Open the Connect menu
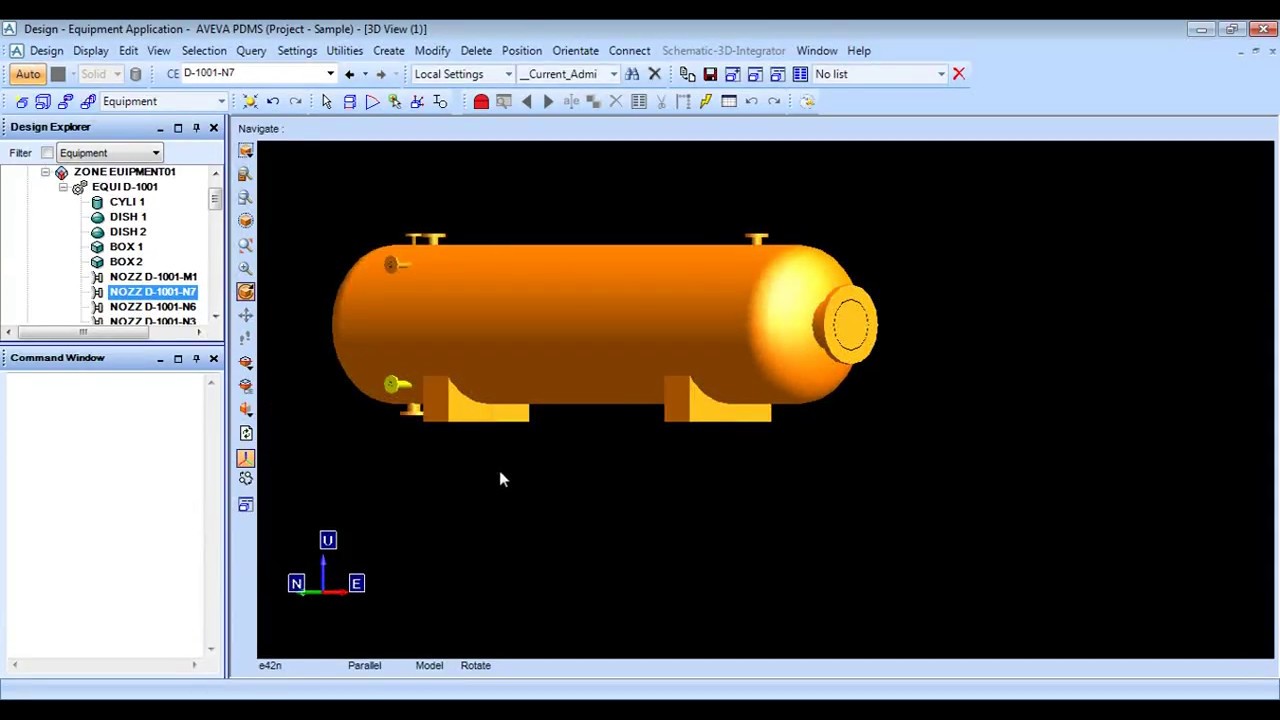This screenshot has width=1280, height=720. pyautogui.click(x=629, y=51)
